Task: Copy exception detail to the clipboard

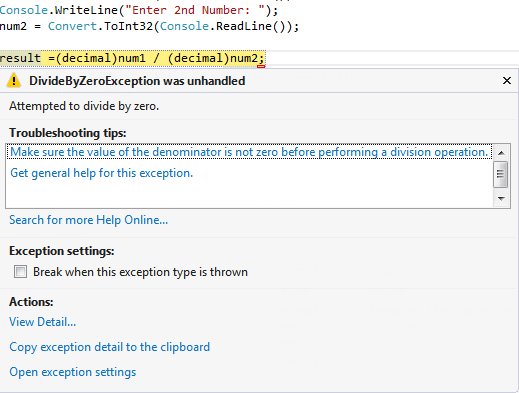Action: tap(110, 347)
